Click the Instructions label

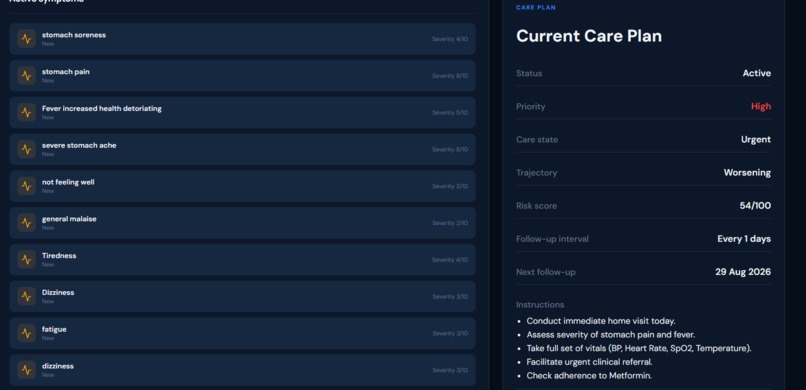pyautogui.click(x=540, y=305)
